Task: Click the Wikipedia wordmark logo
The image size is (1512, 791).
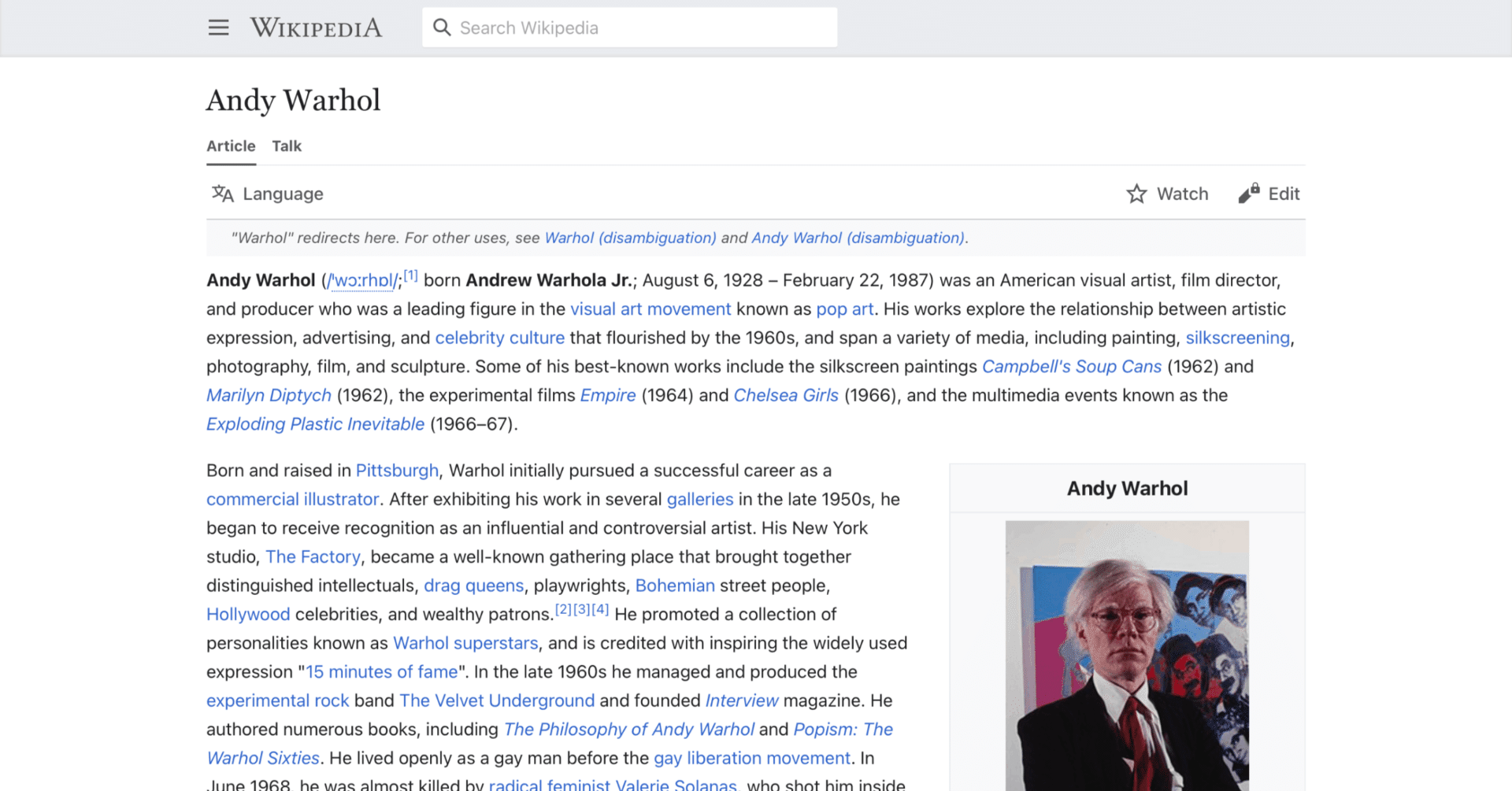Action: pos(316,27)
